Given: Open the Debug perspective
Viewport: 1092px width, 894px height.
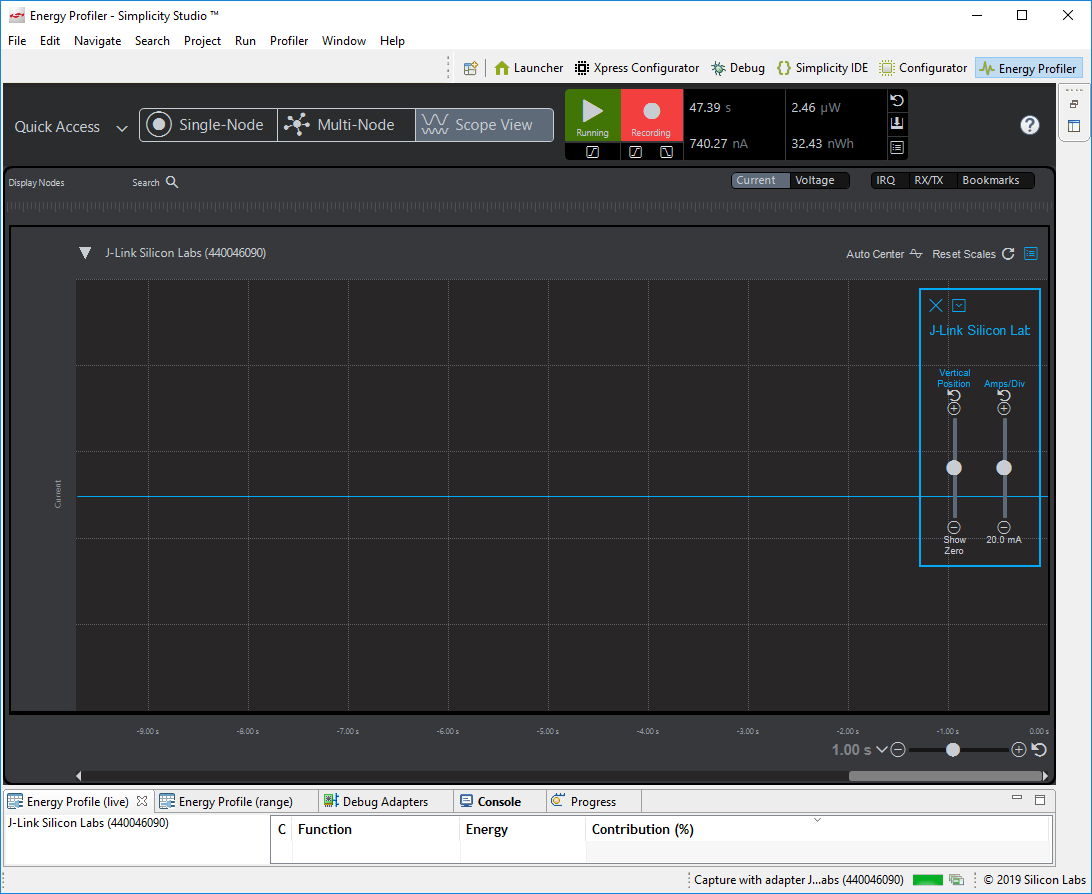Looking at the screenshot, I should pyautogui.click(x=738, y=68).
